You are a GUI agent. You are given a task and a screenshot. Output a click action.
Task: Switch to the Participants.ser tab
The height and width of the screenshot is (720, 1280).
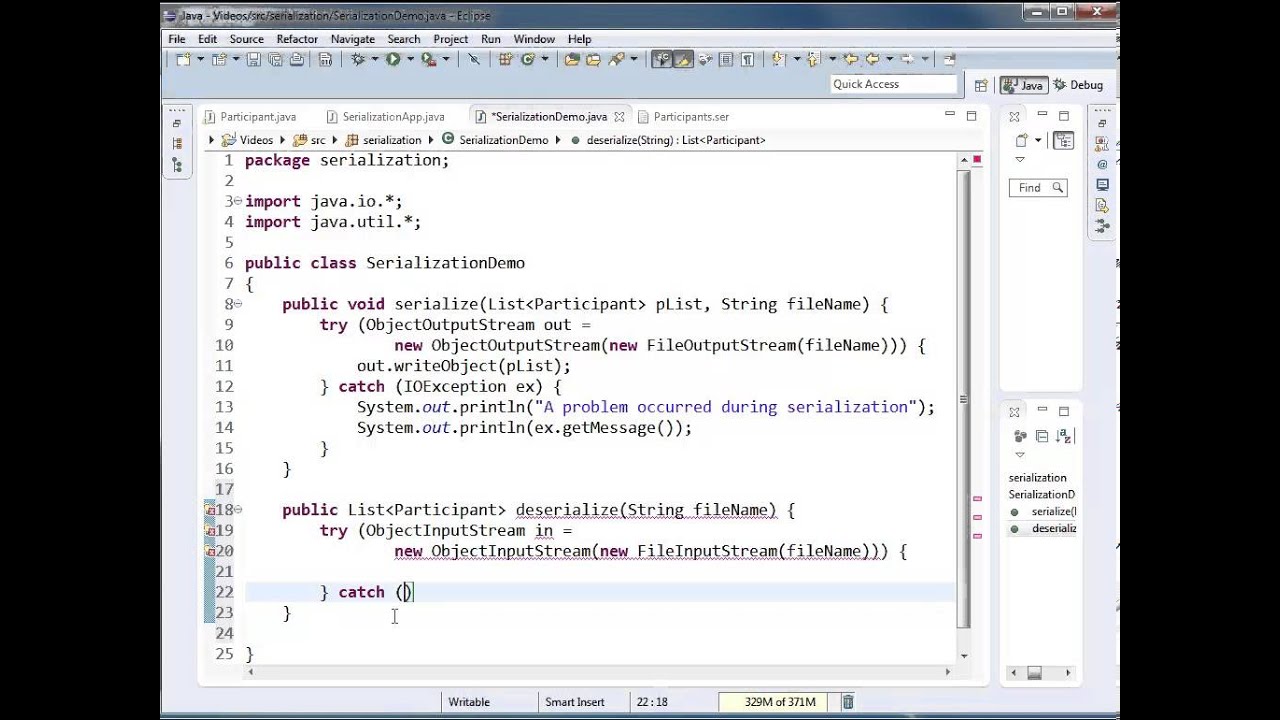tap(682, 117)
